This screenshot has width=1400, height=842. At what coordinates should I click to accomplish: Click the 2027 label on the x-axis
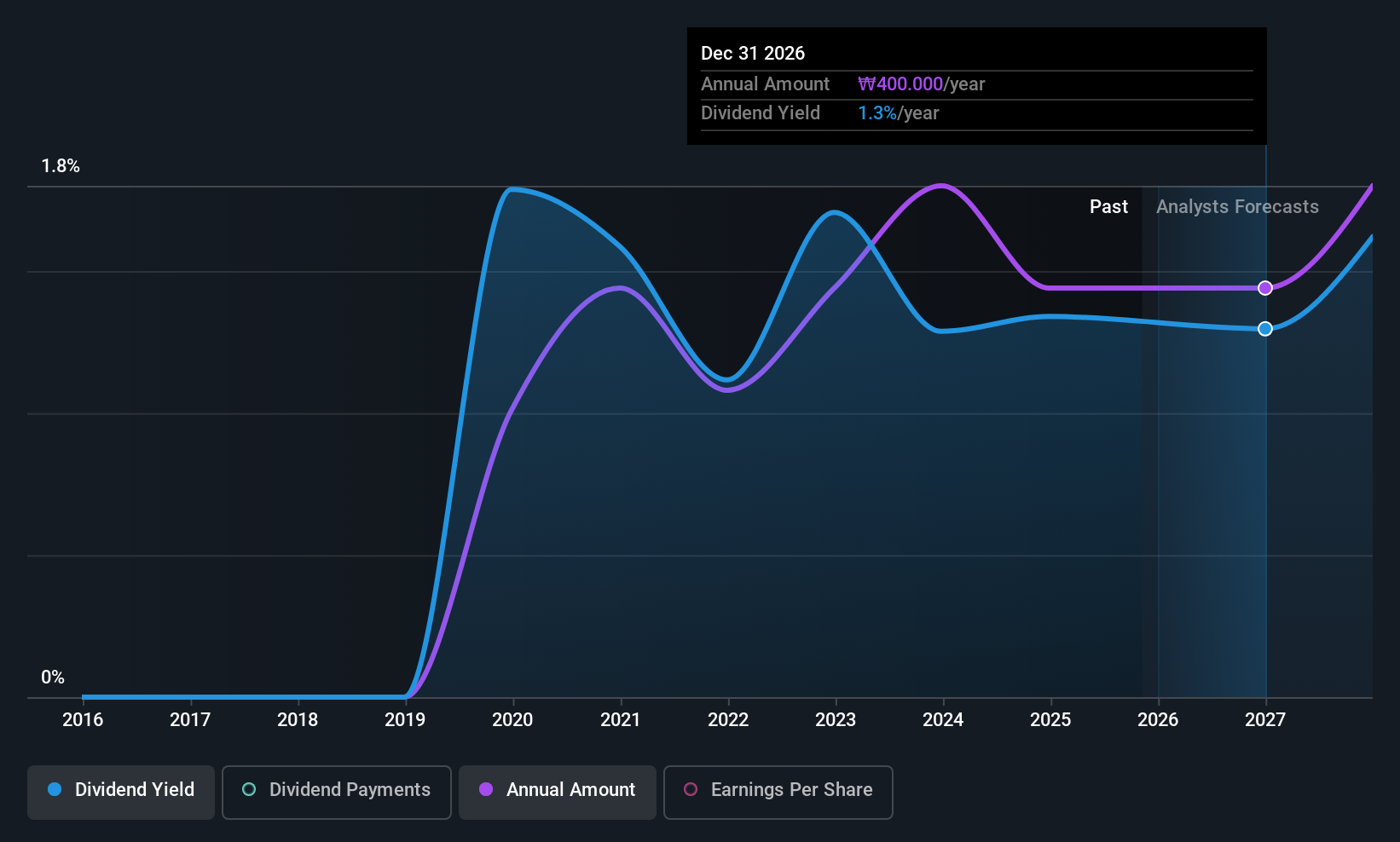pos(1265,720)
